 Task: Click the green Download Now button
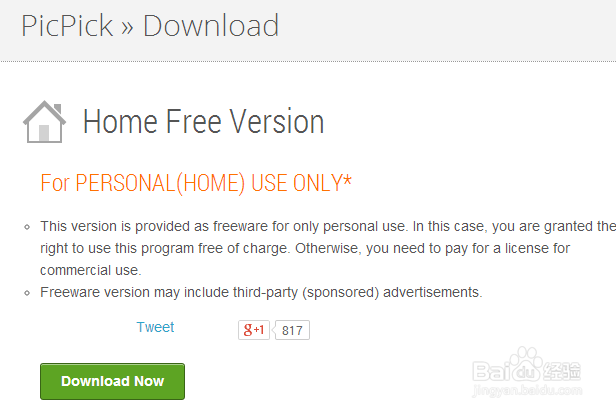(112, 381)
